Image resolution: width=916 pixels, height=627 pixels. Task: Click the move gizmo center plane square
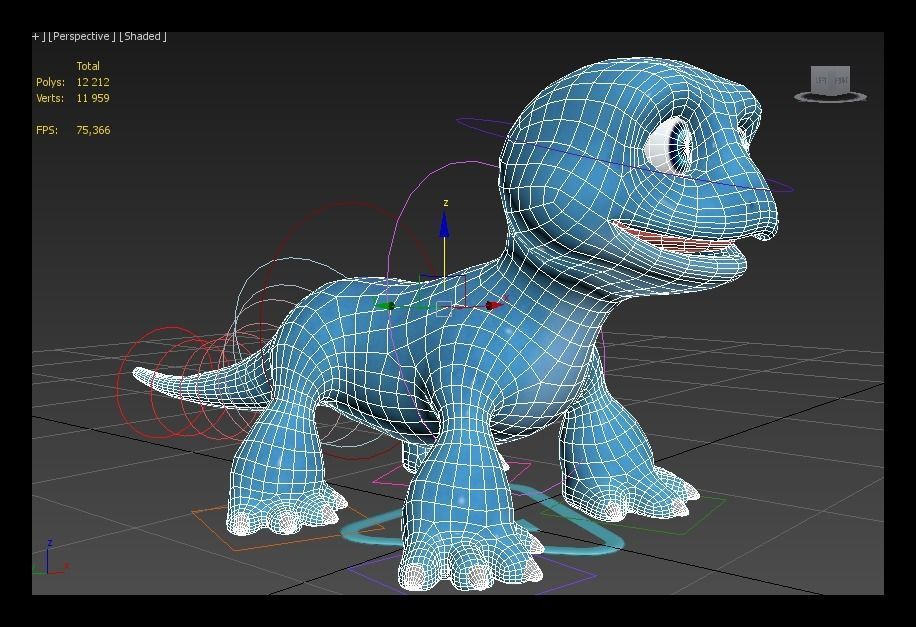[443, 309]
